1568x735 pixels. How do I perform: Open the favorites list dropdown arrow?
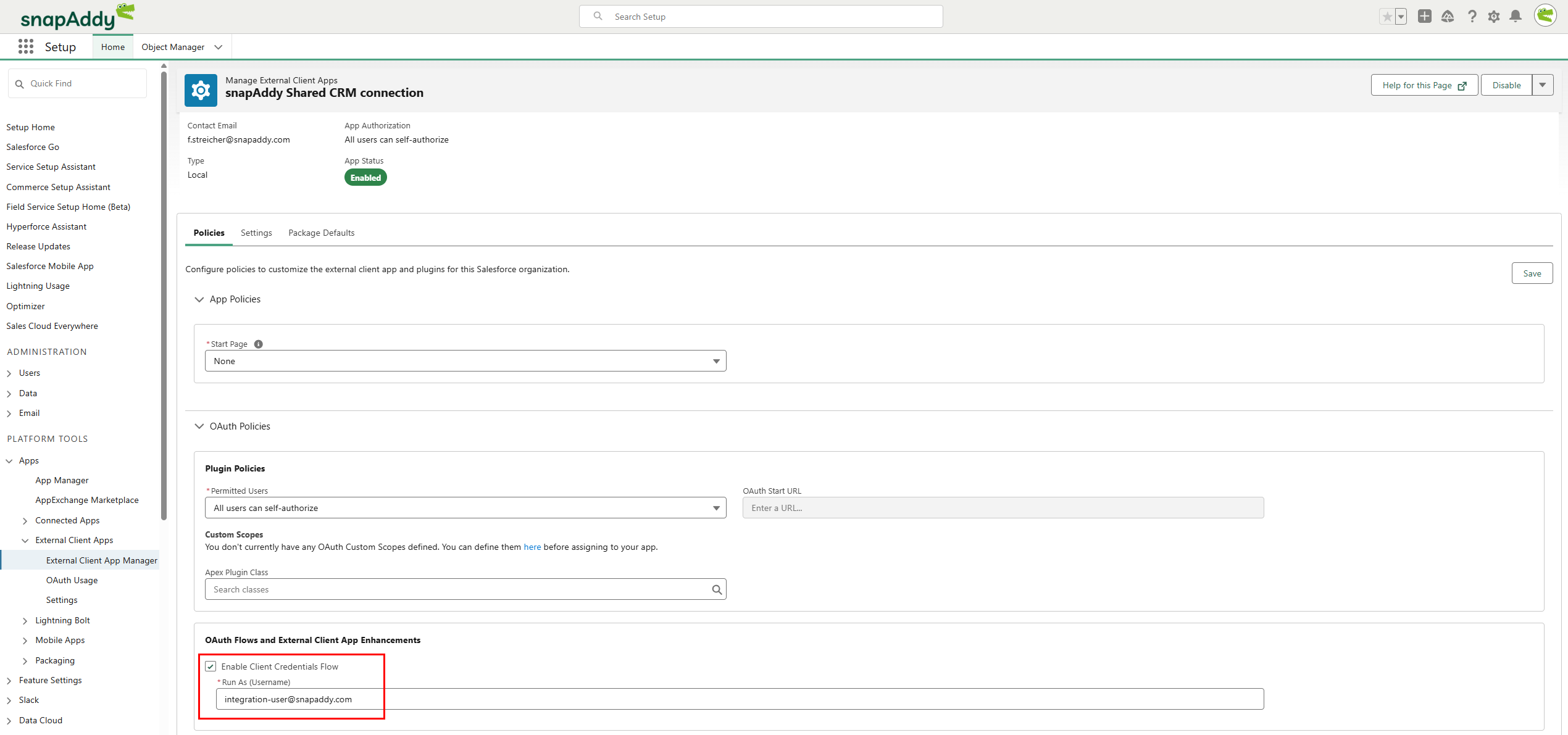pyautogui.click(x=1401, y=17)
